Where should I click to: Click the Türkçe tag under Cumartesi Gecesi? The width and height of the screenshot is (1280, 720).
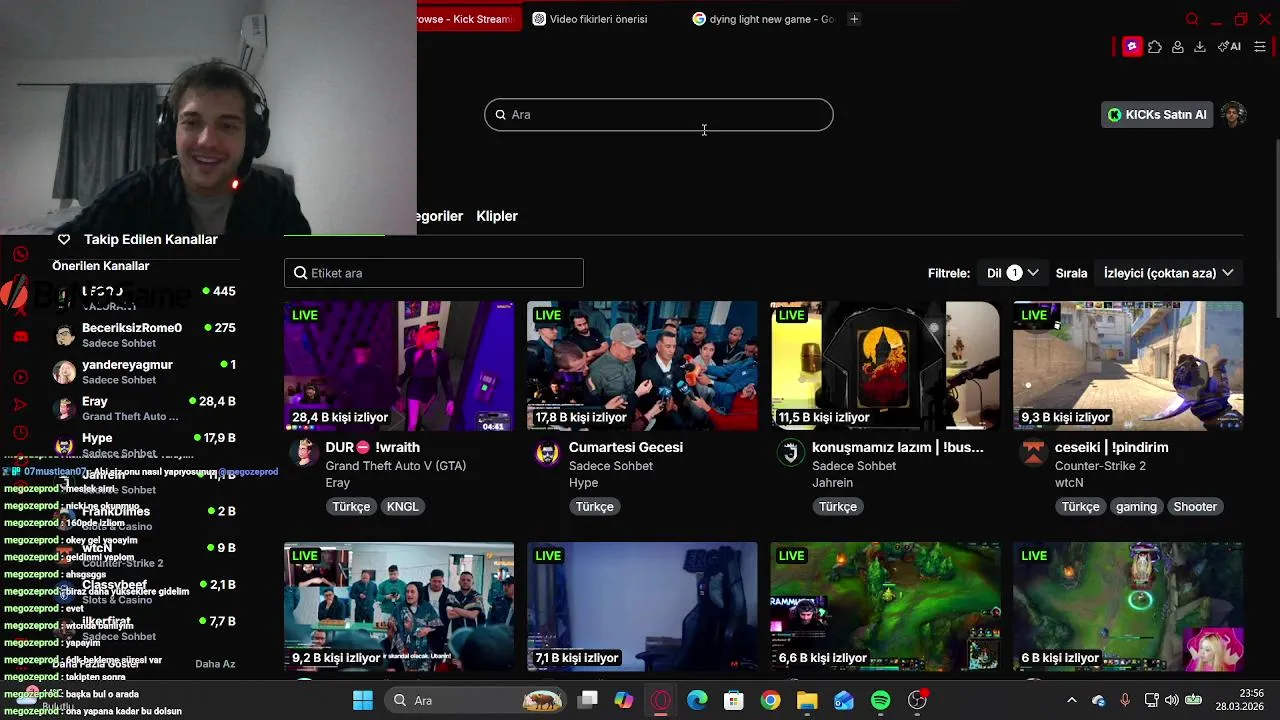594,507
